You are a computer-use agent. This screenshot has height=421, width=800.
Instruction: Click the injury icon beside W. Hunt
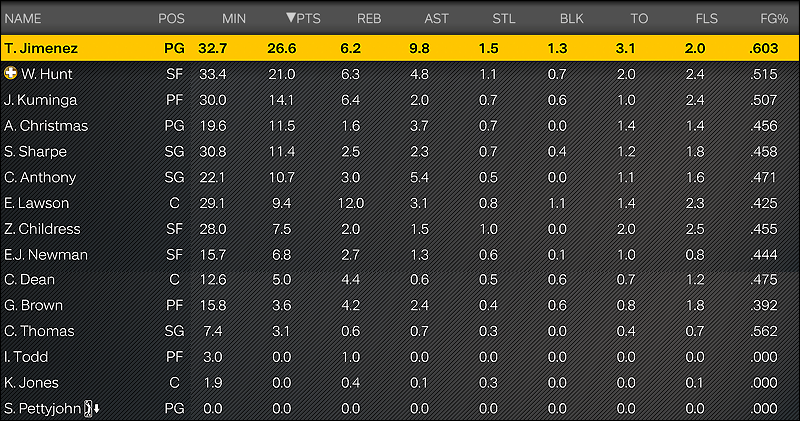(x=10, y=73)
